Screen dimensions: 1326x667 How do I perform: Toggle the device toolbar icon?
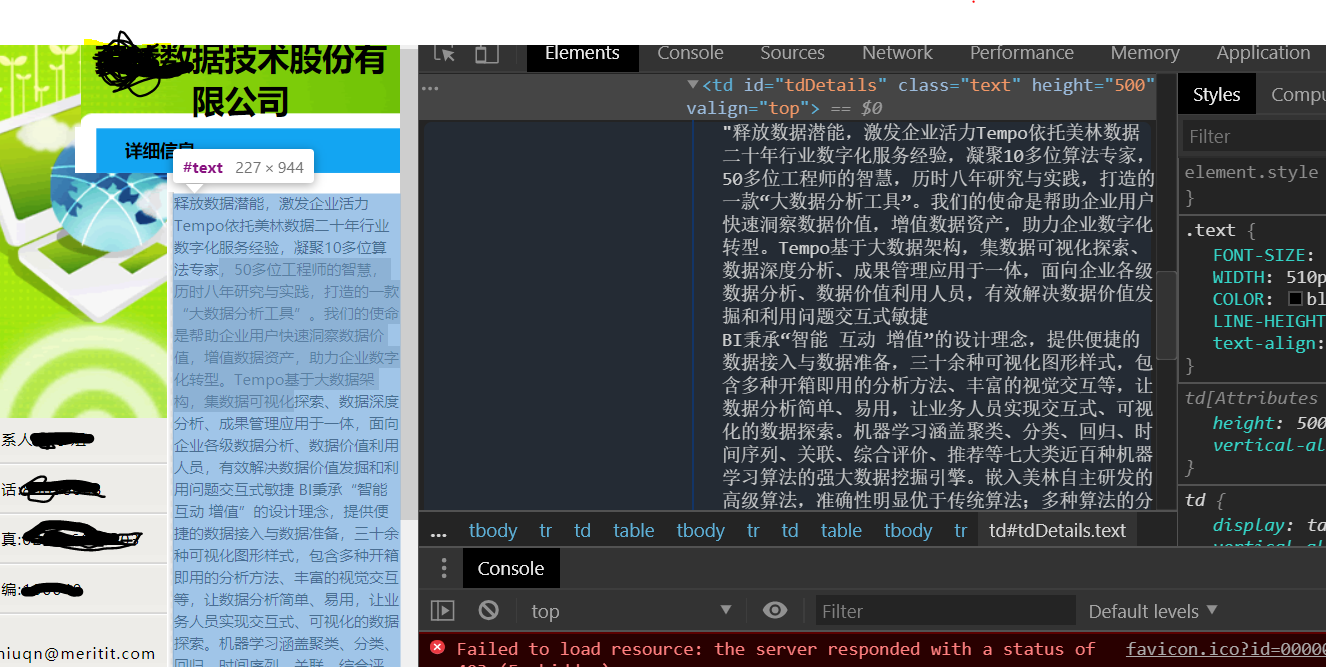pyautogui.click(x=486, y=55)
